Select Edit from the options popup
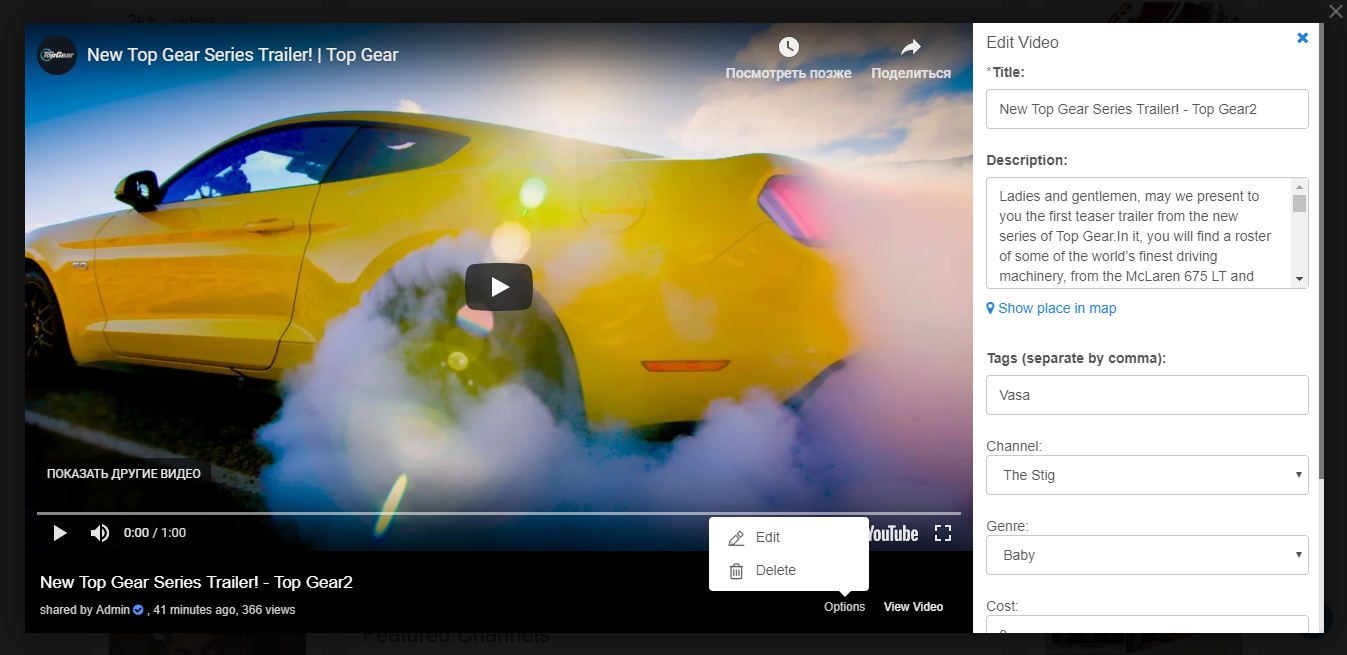This screenshot has height=655, width=1347. (767, 538)
